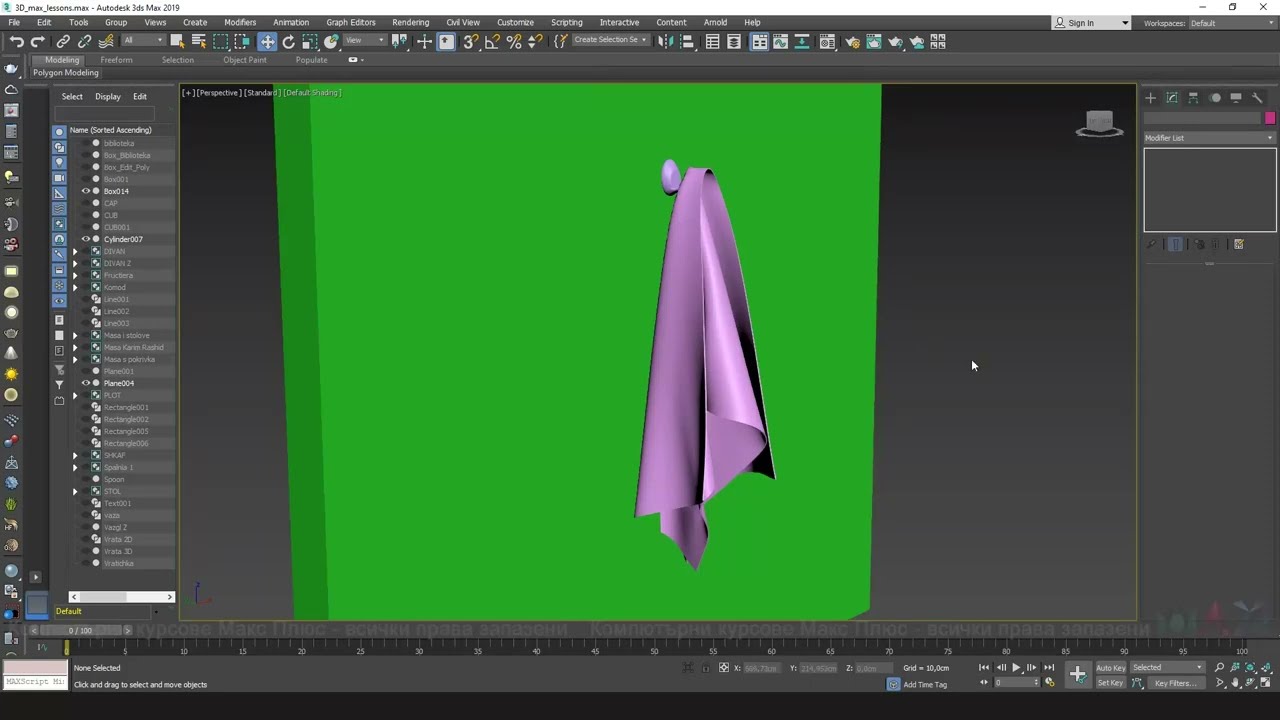The height and width of the screenshot is (720, 1280).
Task: Choose the Rectangular Selection Region tool
Action: point(220,41)
